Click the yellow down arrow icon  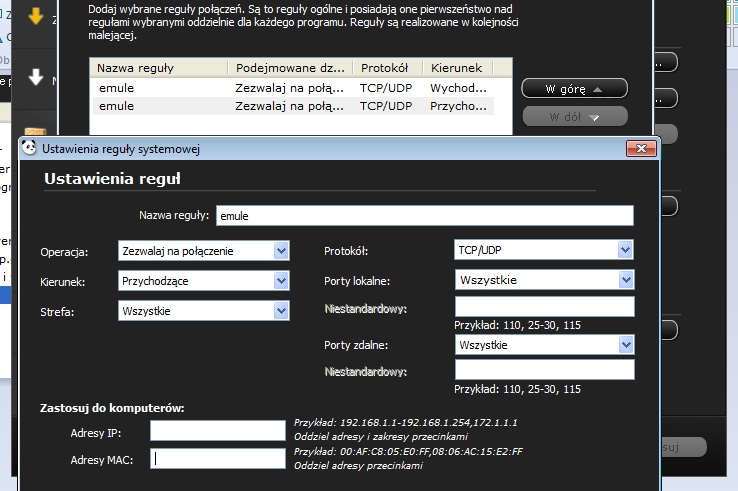pos(36,16)
